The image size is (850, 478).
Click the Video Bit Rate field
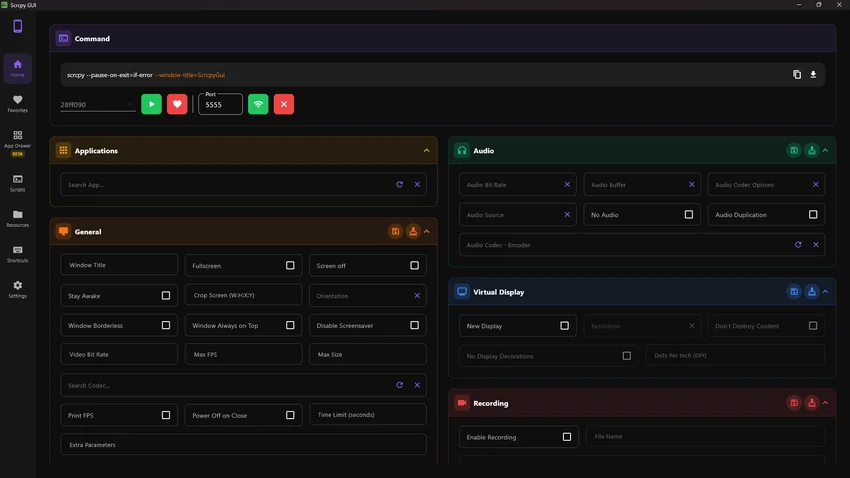click(x=119, y=354)
